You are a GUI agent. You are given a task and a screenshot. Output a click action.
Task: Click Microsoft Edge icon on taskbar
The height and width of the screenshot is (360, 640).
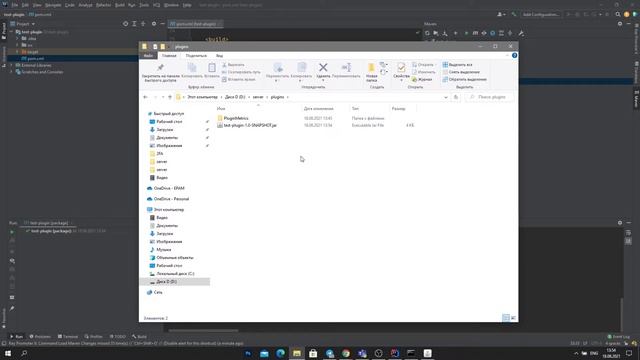tap(280, 353)
